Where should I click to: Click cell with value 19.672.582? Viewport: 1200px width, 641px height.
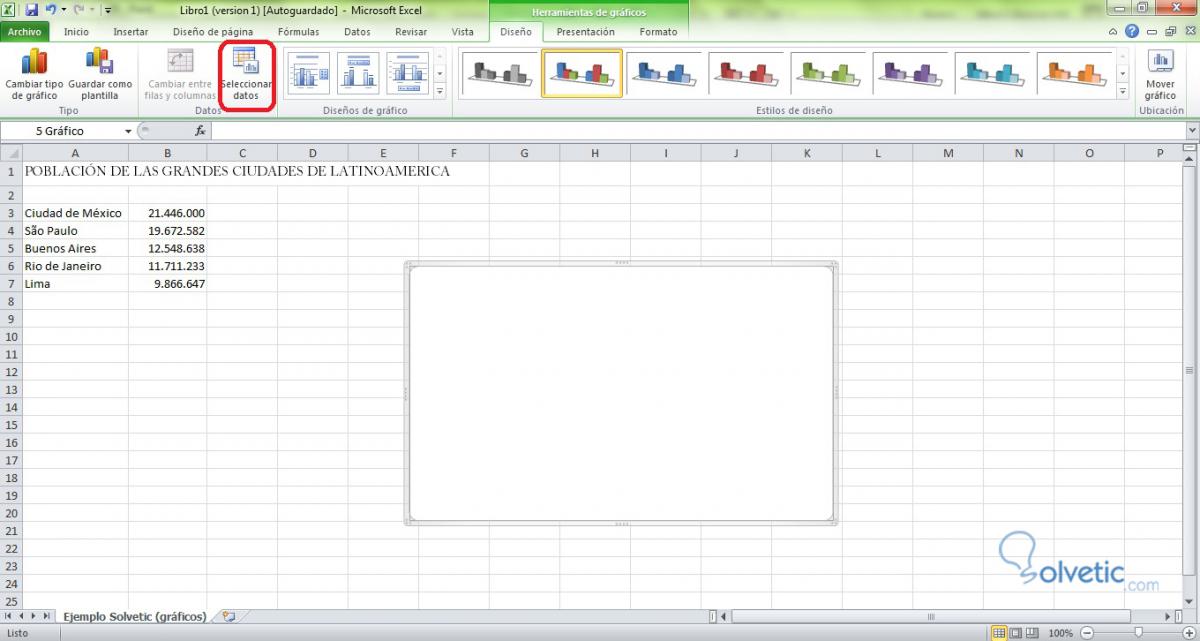pyautogui.click(x=168, y=231)
